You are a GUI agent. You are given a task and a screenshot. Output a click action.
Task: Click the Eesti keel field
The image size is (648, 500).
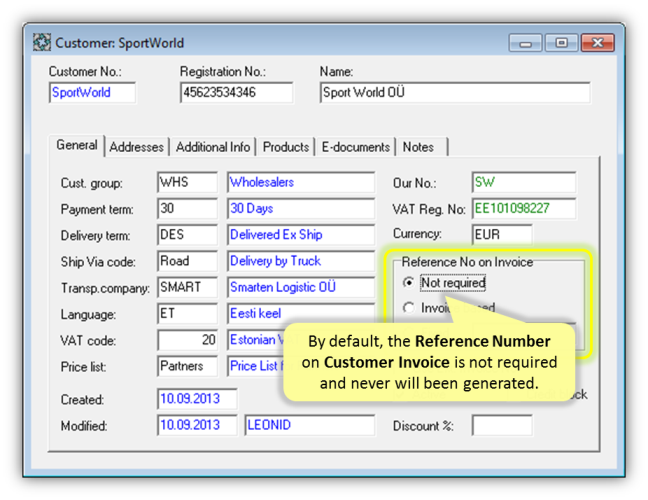coord(301,314)
